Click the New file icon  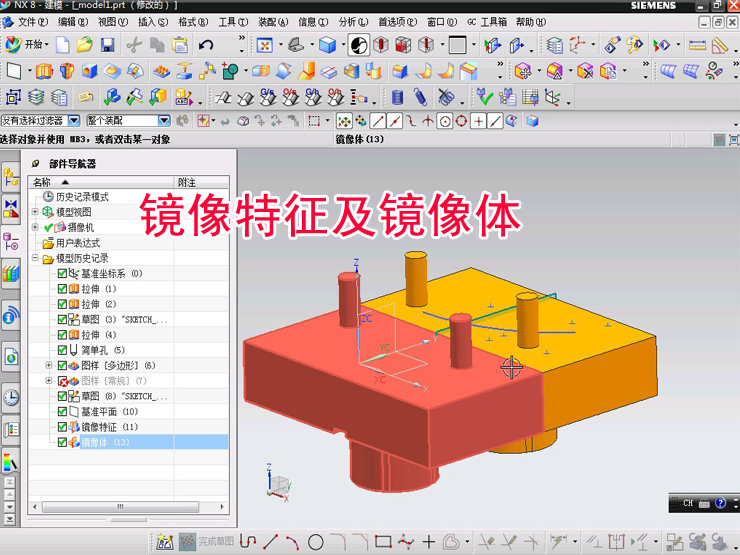(63, 44)
